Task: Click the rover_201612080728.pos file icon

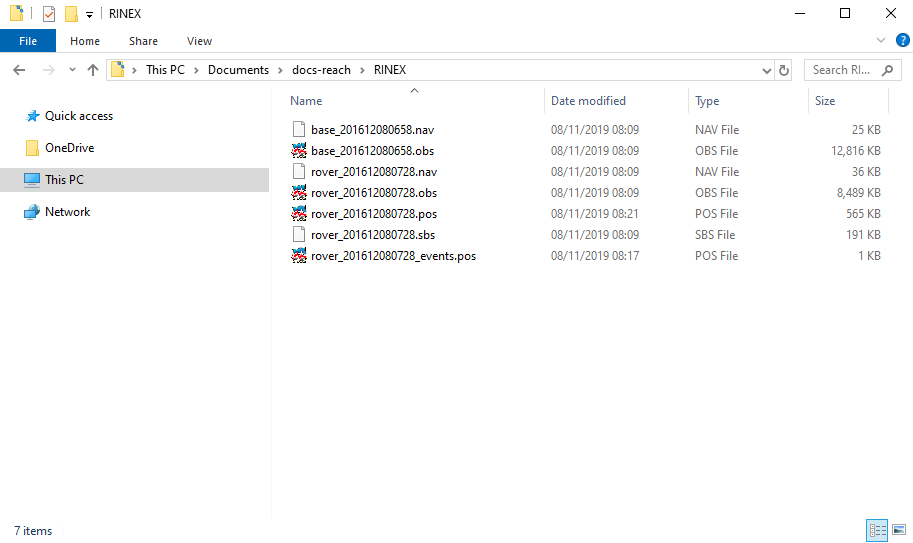Action: click(299, 214)
